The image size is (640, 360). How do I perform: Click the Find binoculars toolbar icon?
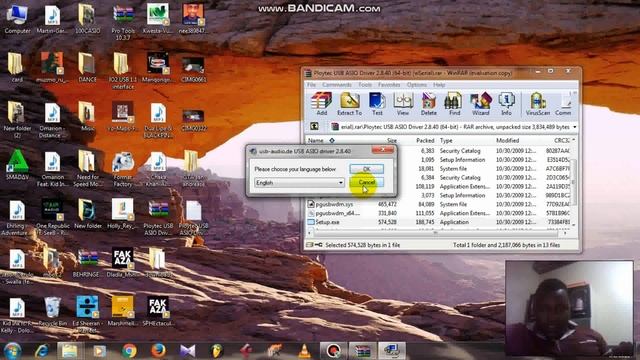click(454, 104)
